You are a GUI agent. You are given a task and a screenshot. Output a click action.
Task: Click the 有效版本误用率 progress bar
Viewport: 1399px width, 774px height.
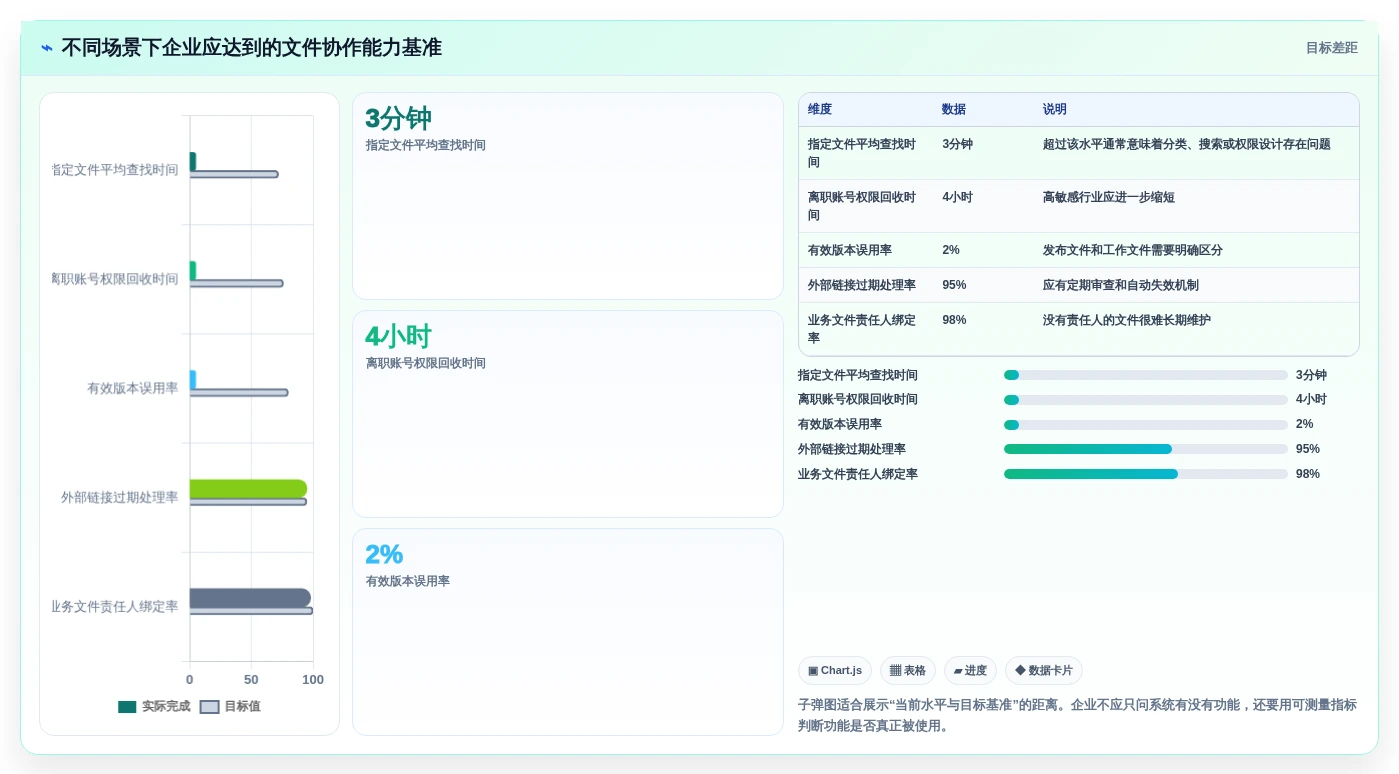click(x=1145, y=424)
